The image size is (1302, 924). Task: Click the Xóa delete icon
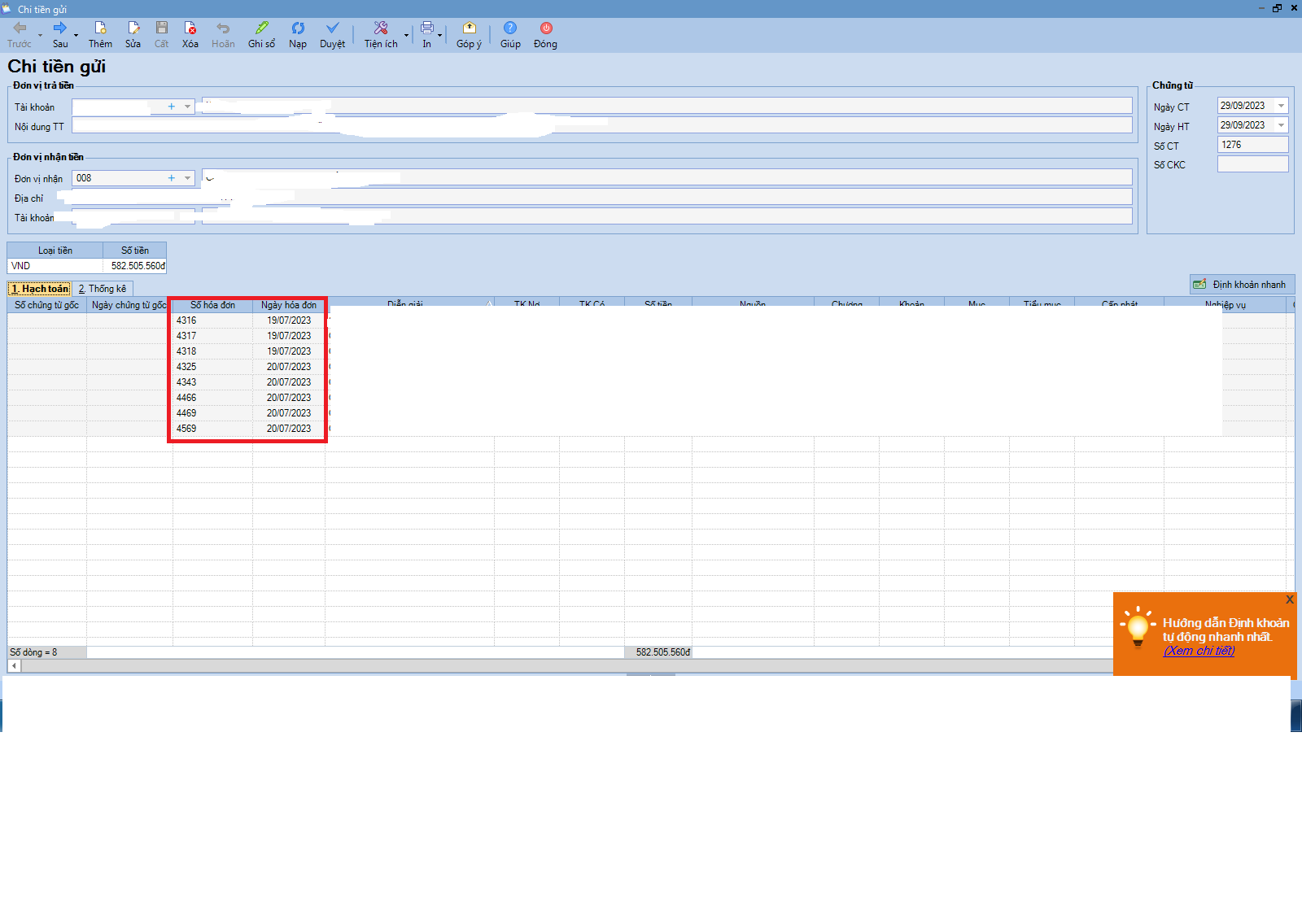(x=190, y=28)
